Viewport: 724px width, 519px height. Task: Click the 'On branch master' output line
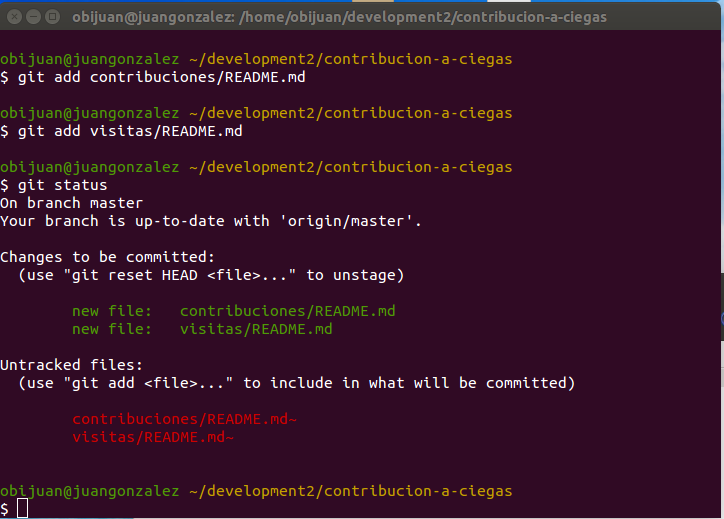(x=71, y=203)
